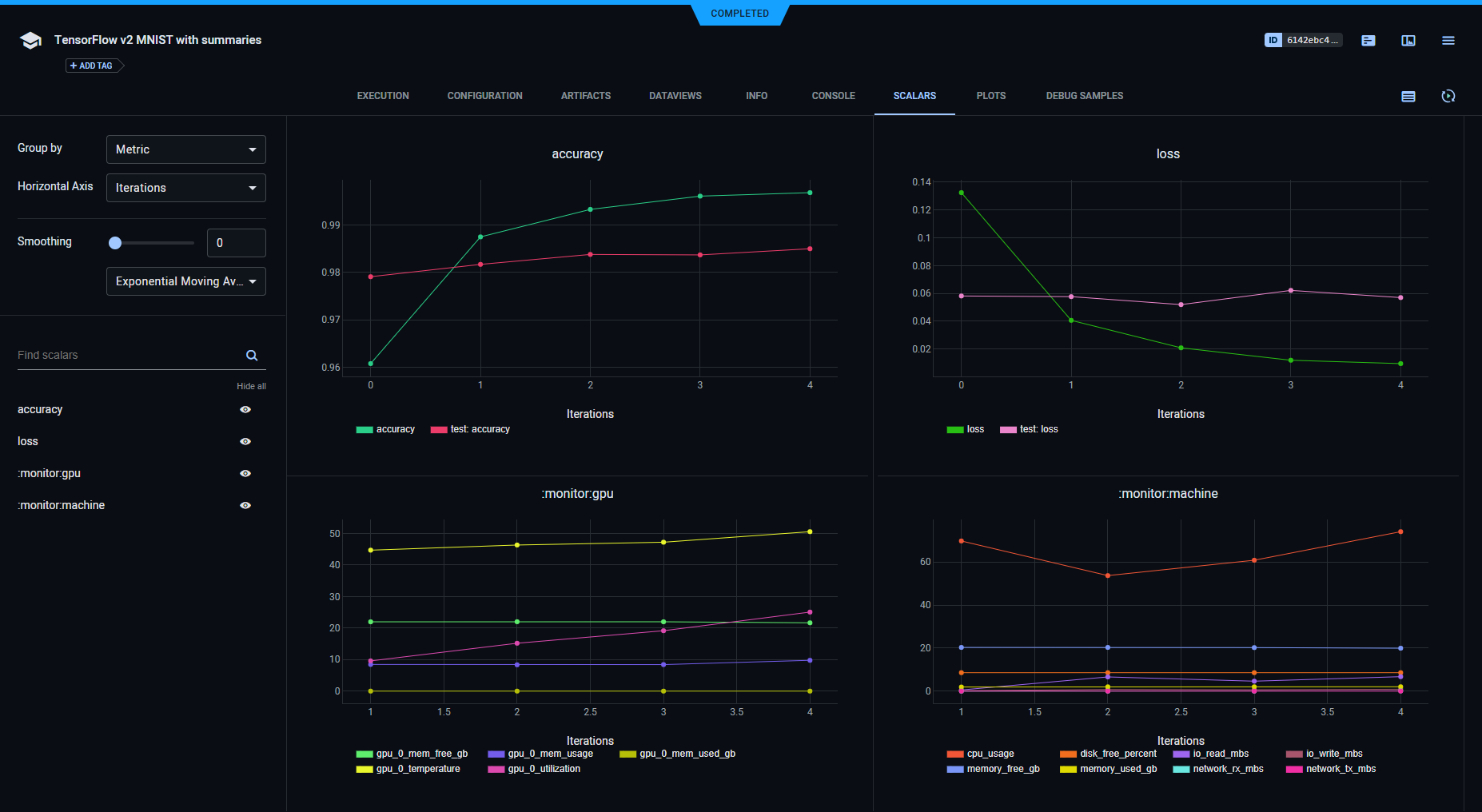Hide the :monitor:gpu graph
The width and height of the screenshot is (1482, 812).
pos(245,473)
